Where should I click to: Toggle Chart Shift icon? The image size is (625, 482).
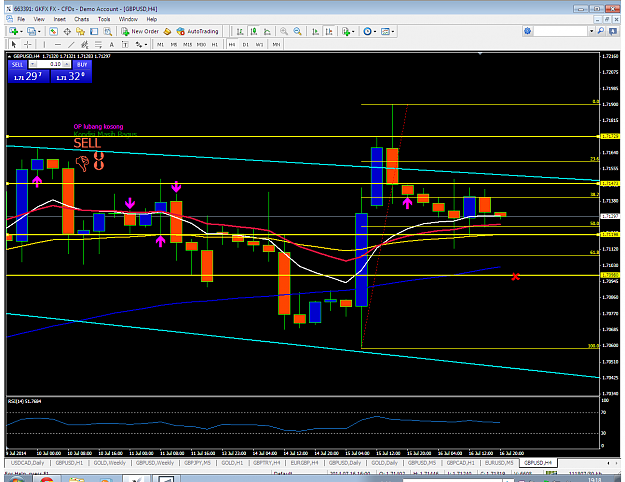[x=329, y=31]
